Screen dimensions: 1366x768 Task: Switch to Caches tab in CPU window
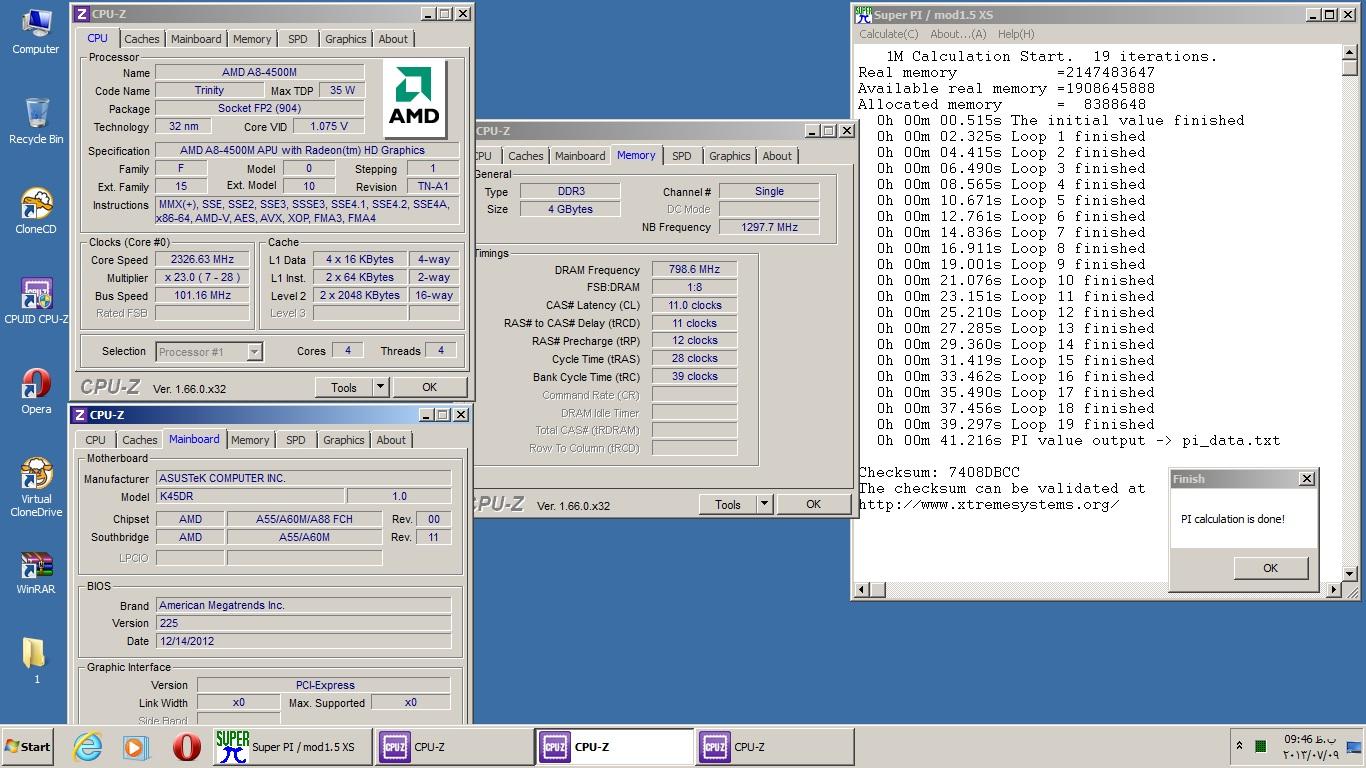pos(141,39)
